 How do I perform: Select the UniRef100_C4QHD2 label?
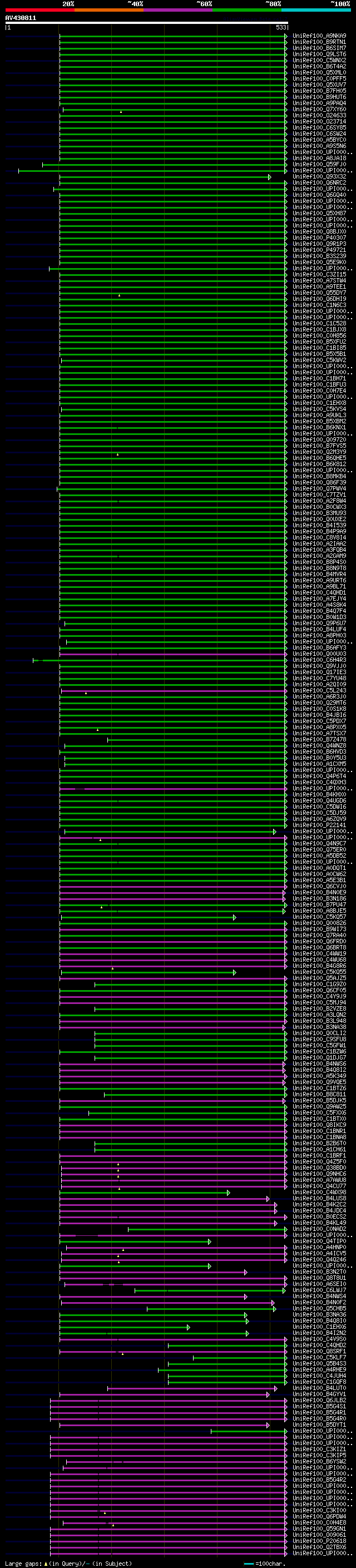[x=319, y=1344]
